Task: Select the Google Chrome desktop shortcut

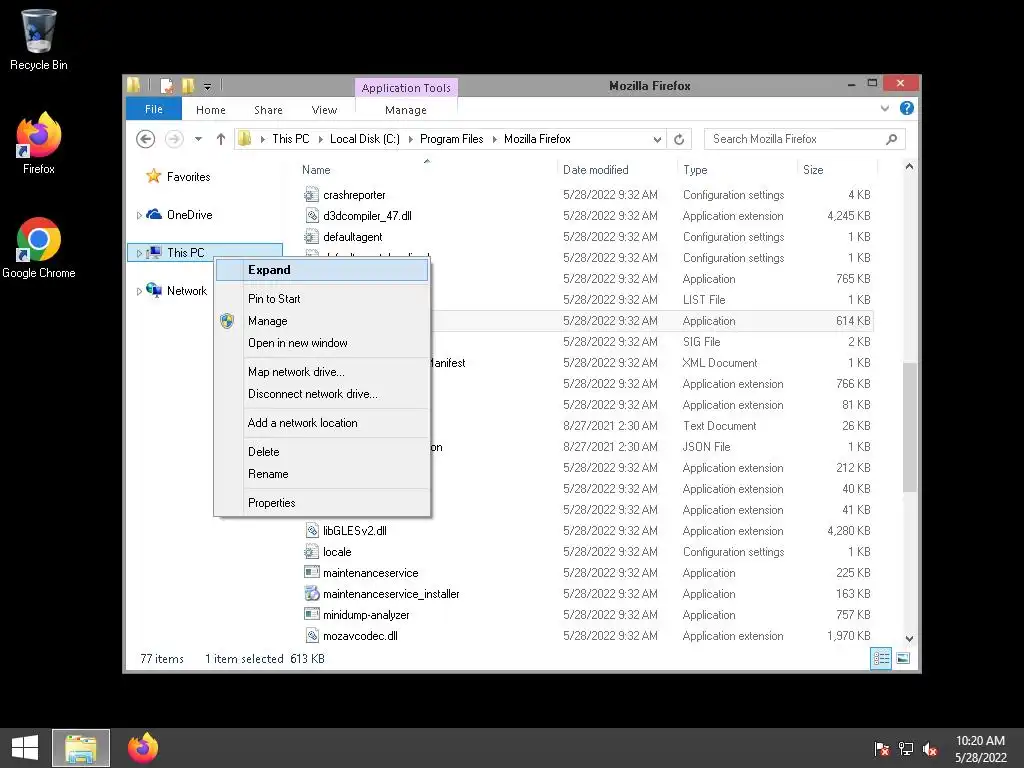Action: 39,248
